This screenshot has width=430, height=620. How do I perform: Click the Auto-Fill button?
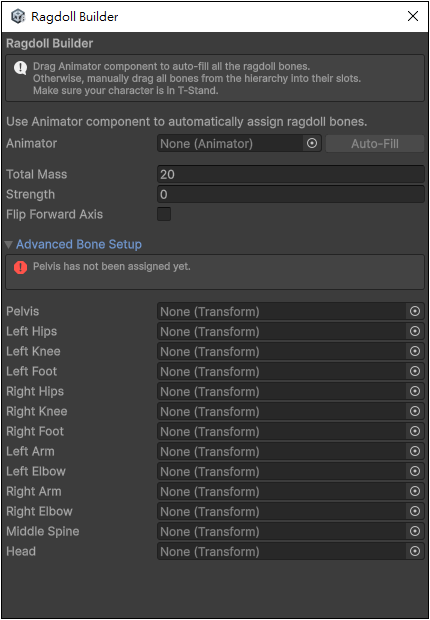pos(375,144)
